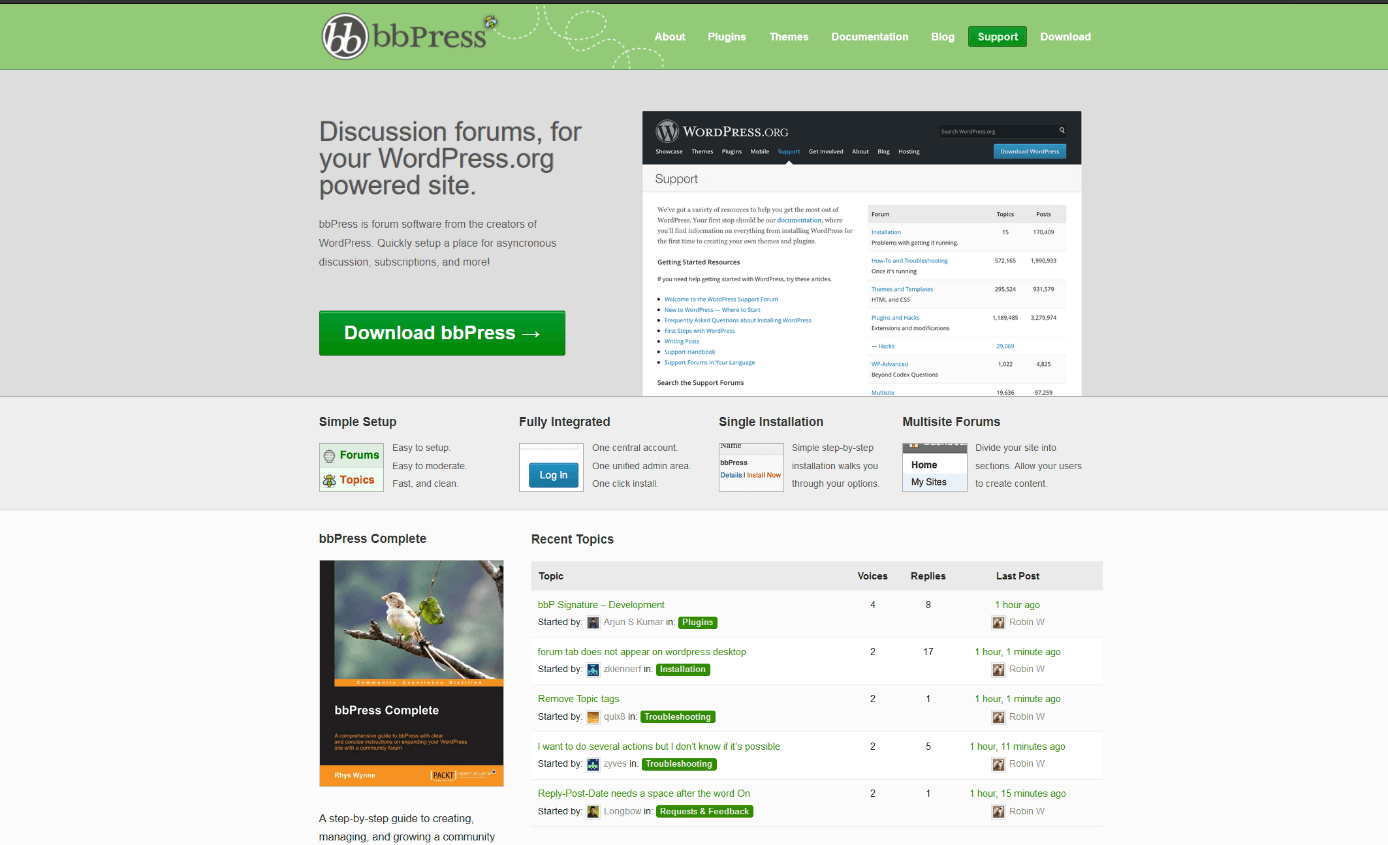Image resolution: width=1388 pixels, height=845 pixels.
Task: Click Arjun S Kumar's avatar icon
Action: pos(593,622)
